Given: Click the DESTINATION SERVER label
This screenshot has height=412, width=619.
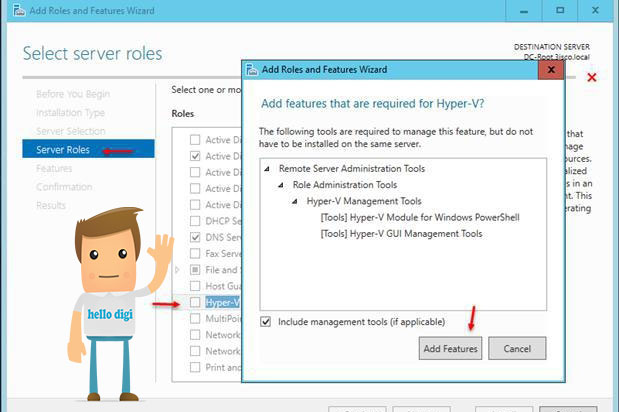Looking at the screenshot, I should pos(551,47).
